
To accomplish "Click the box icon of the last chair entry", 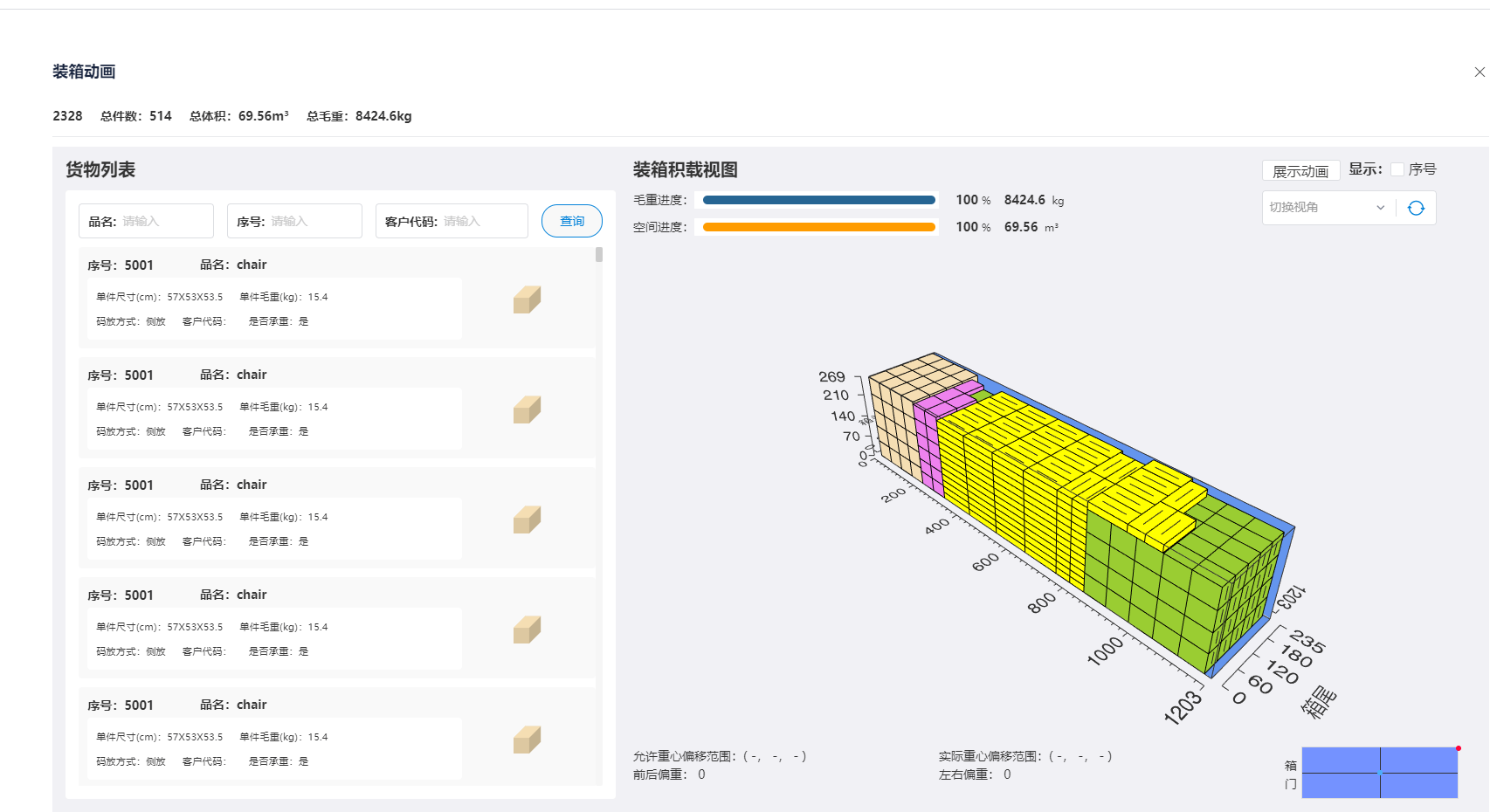I will pos(527,739).
